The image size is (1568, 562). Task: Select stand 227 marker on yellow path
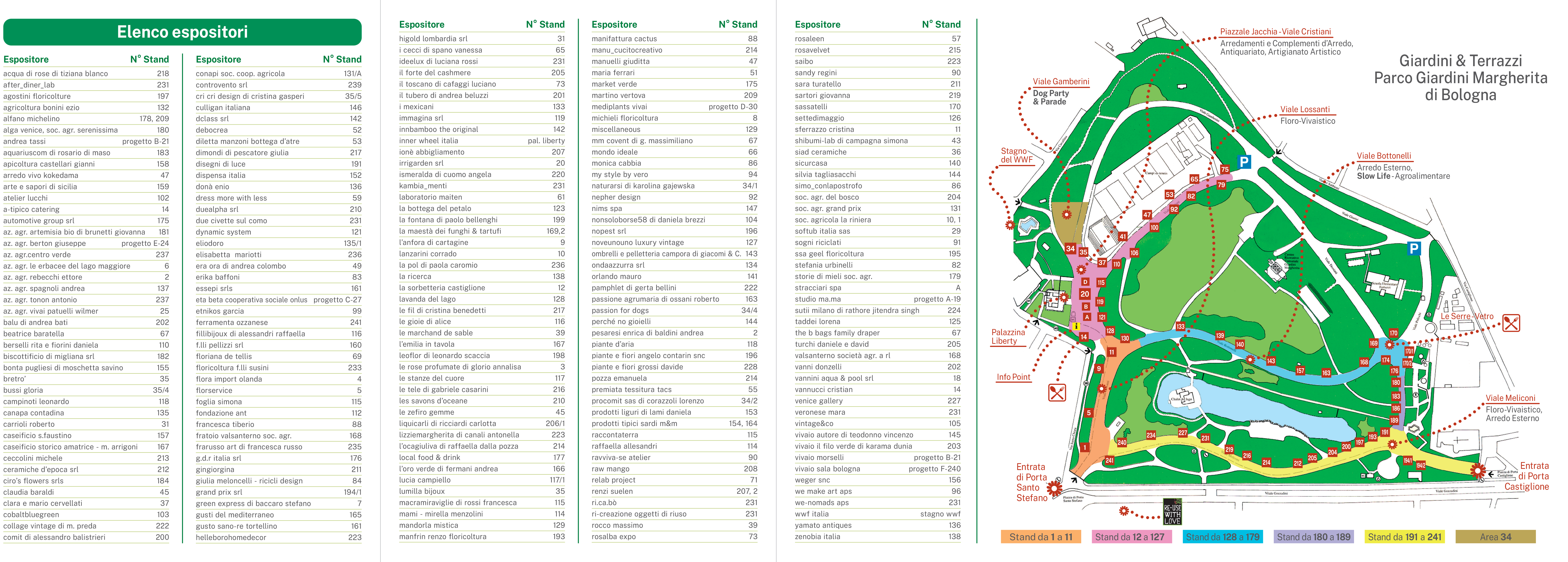[x=1183, y=433]
